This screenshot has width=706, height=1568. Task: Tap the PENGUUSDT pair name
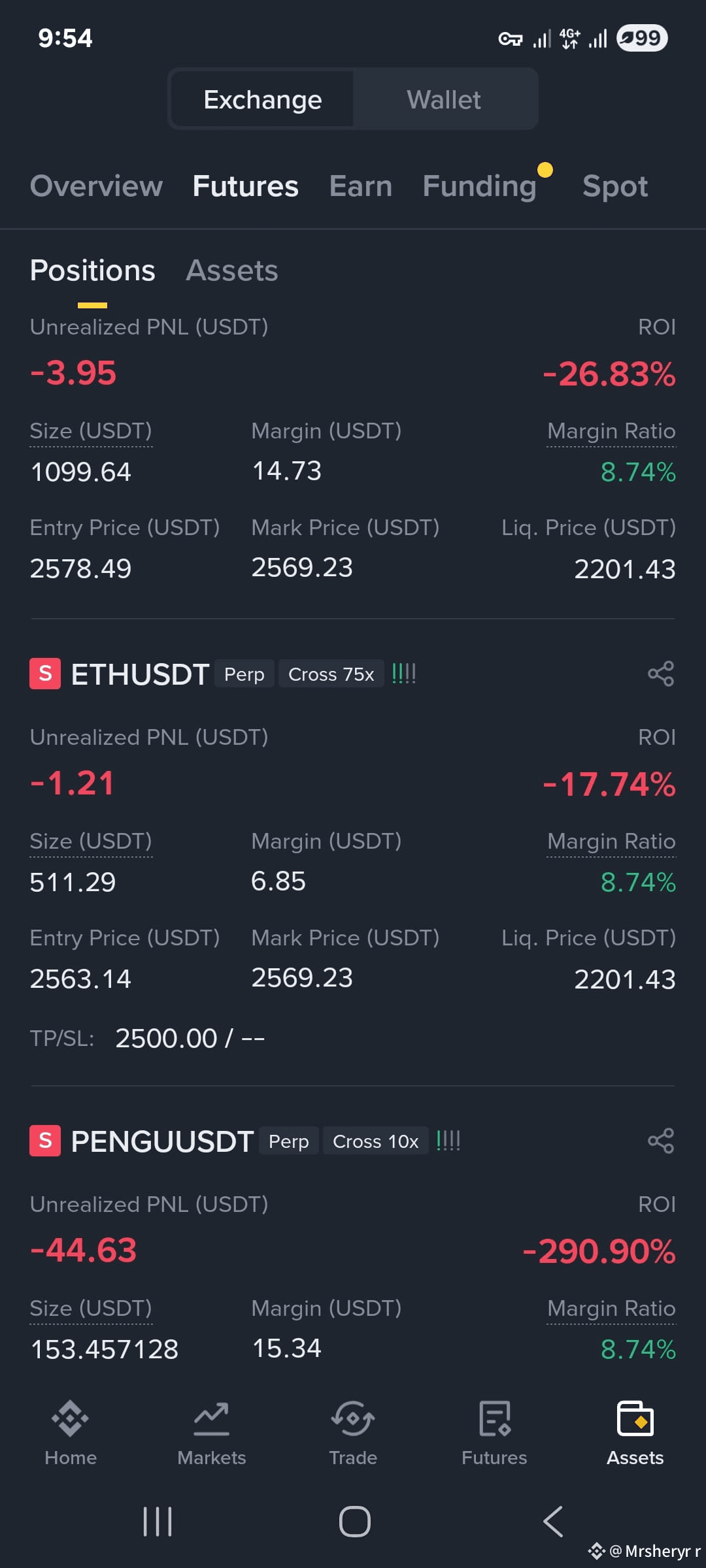(x=162, y=1141)
